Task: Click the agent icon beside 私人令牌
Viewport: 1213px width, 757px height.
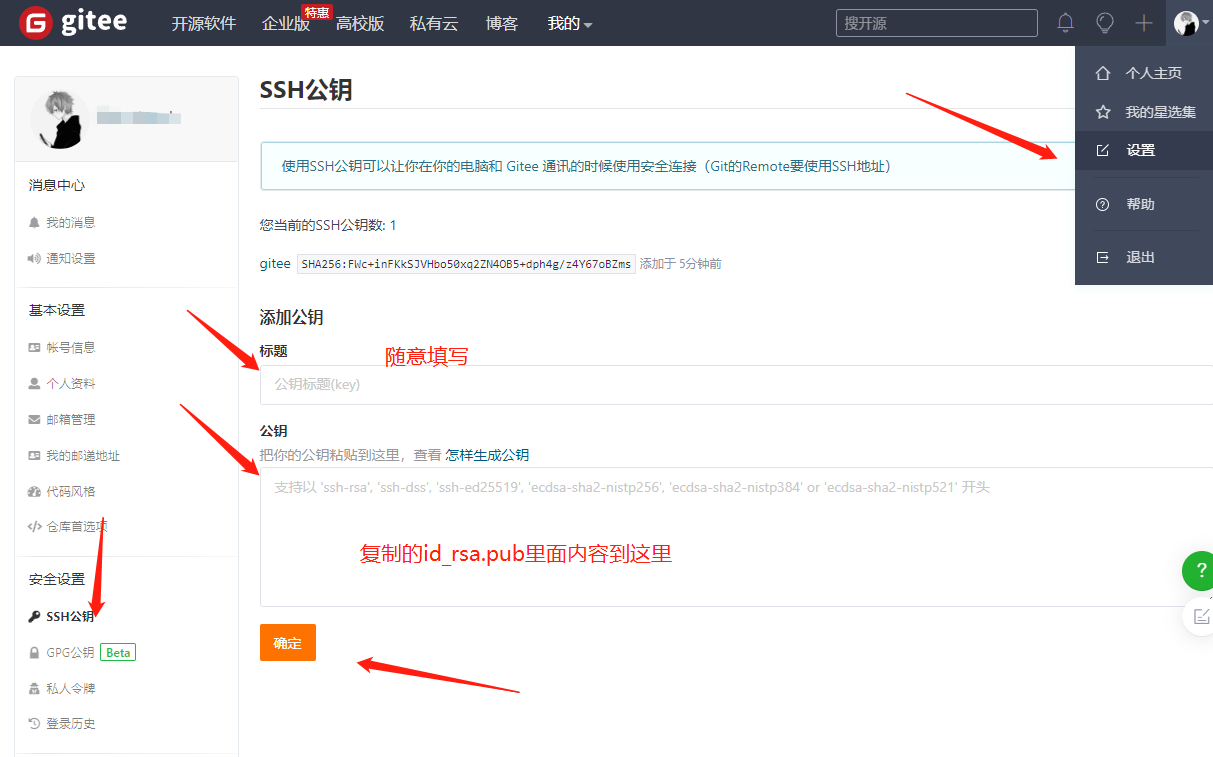Action: pos(35,688)
